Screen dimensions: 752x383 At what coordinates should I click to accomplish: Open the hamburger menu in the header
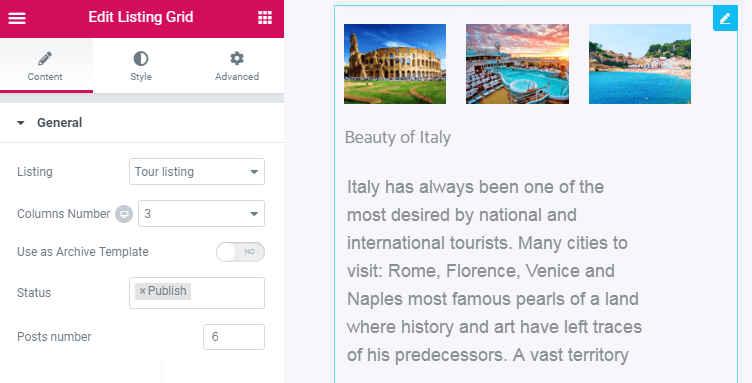[17, 18]
